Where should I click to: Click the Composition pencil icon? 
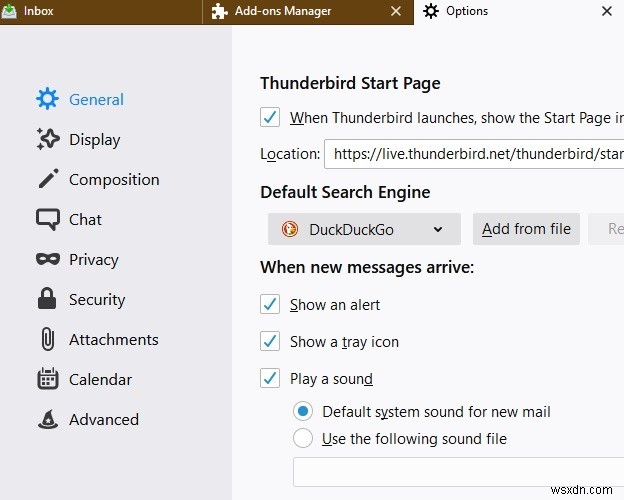48,178
